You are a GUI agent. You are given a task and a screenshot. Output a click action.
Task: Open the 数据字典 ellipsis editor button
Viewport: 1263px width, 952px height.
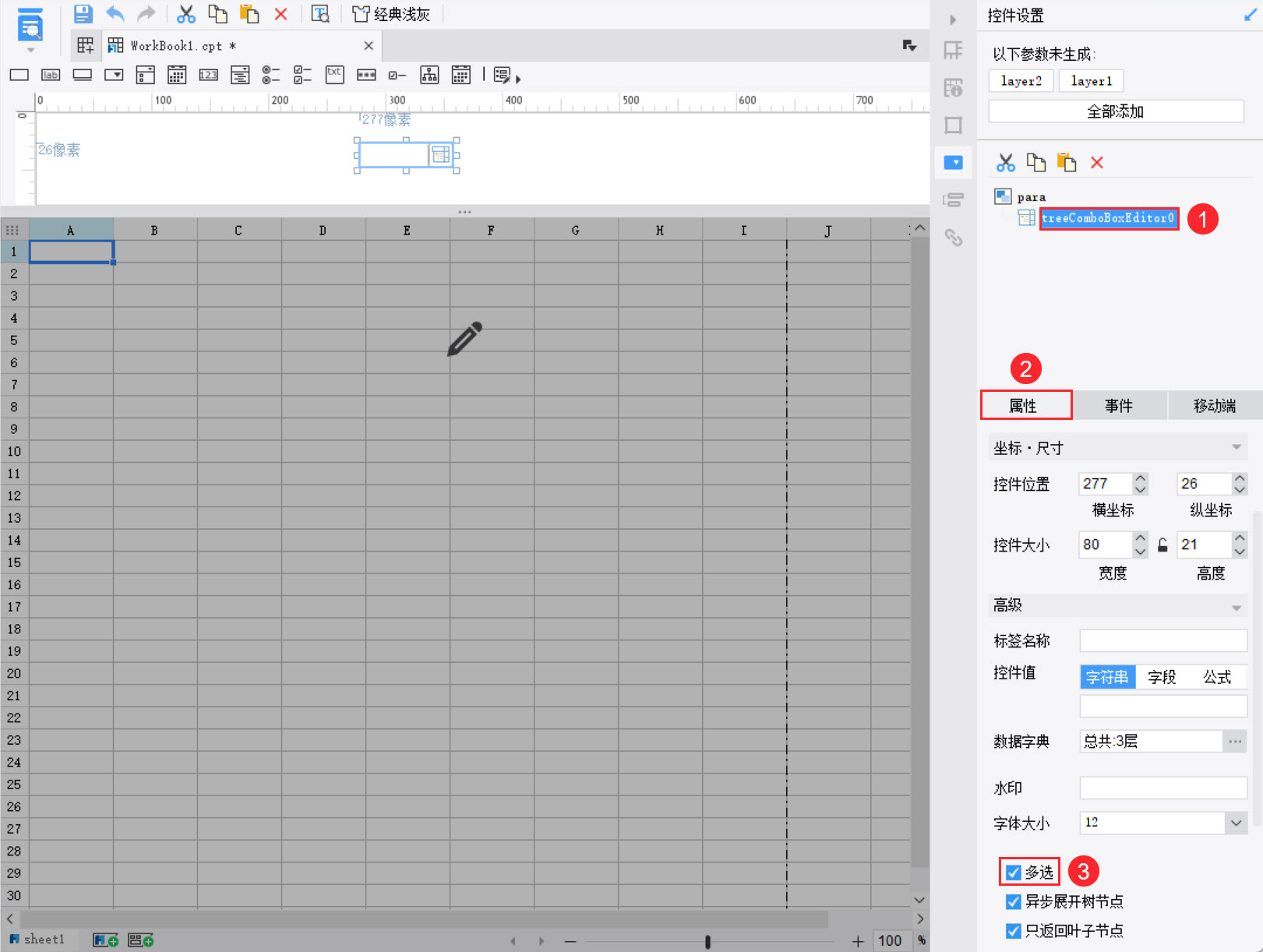tap(1235, 742)
